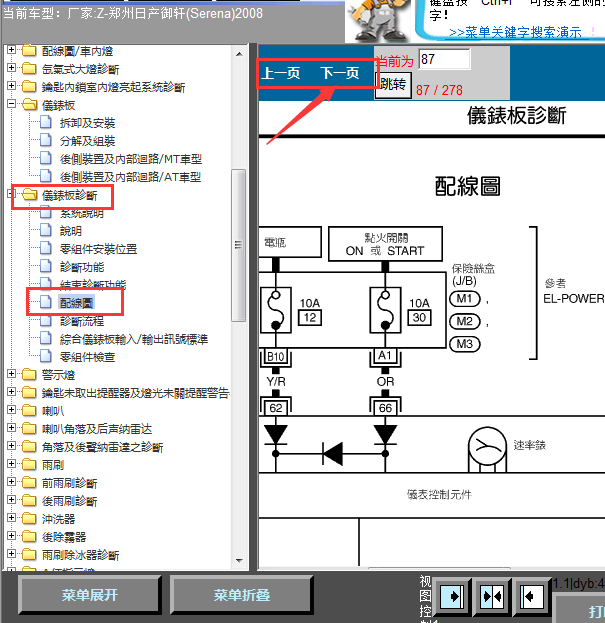Expand the 鑰匙內鎖室內燈亮起系統診斷 node
Image resolution: width=605 pixels, height=623 pixels.
[x=12, y=86]
